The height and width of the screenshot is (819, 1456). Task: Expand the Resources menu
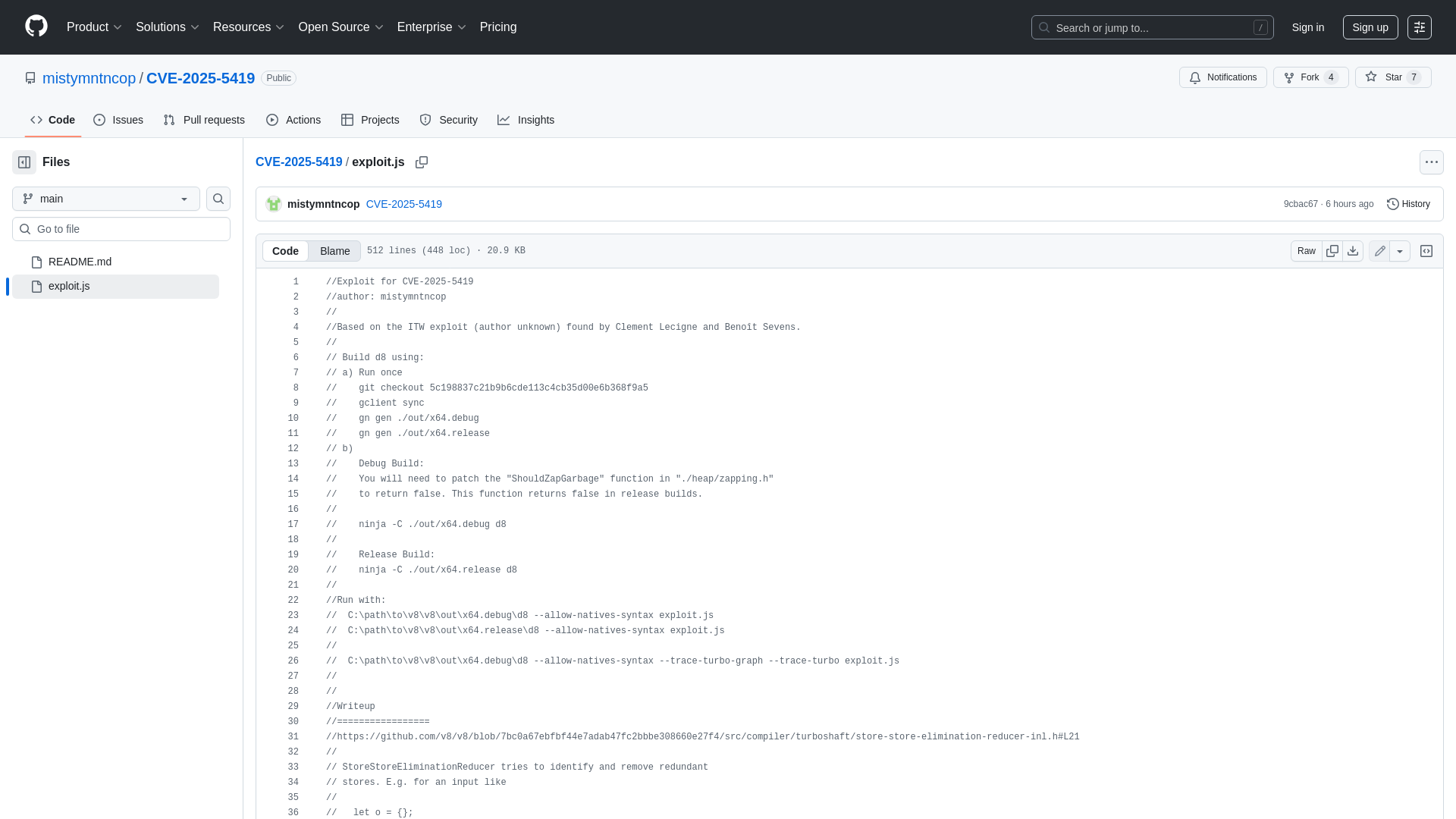point(249,27)
